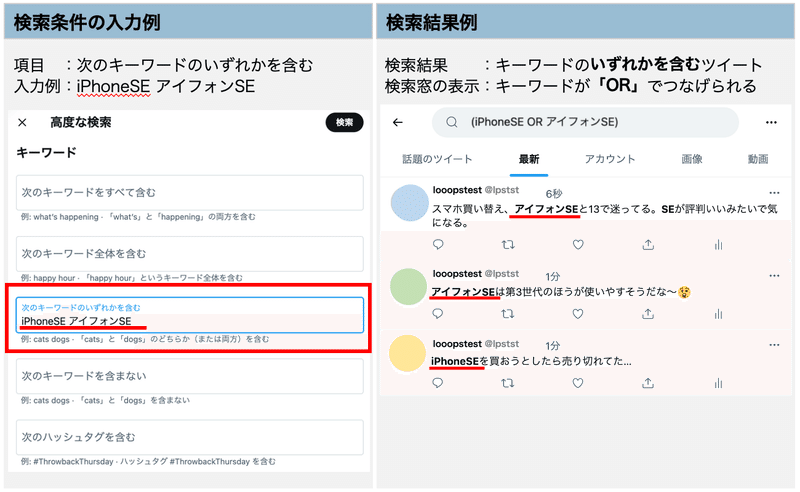Retweet the 売り切れてた tweet
The image size is (800, 492).
point(508,383)
